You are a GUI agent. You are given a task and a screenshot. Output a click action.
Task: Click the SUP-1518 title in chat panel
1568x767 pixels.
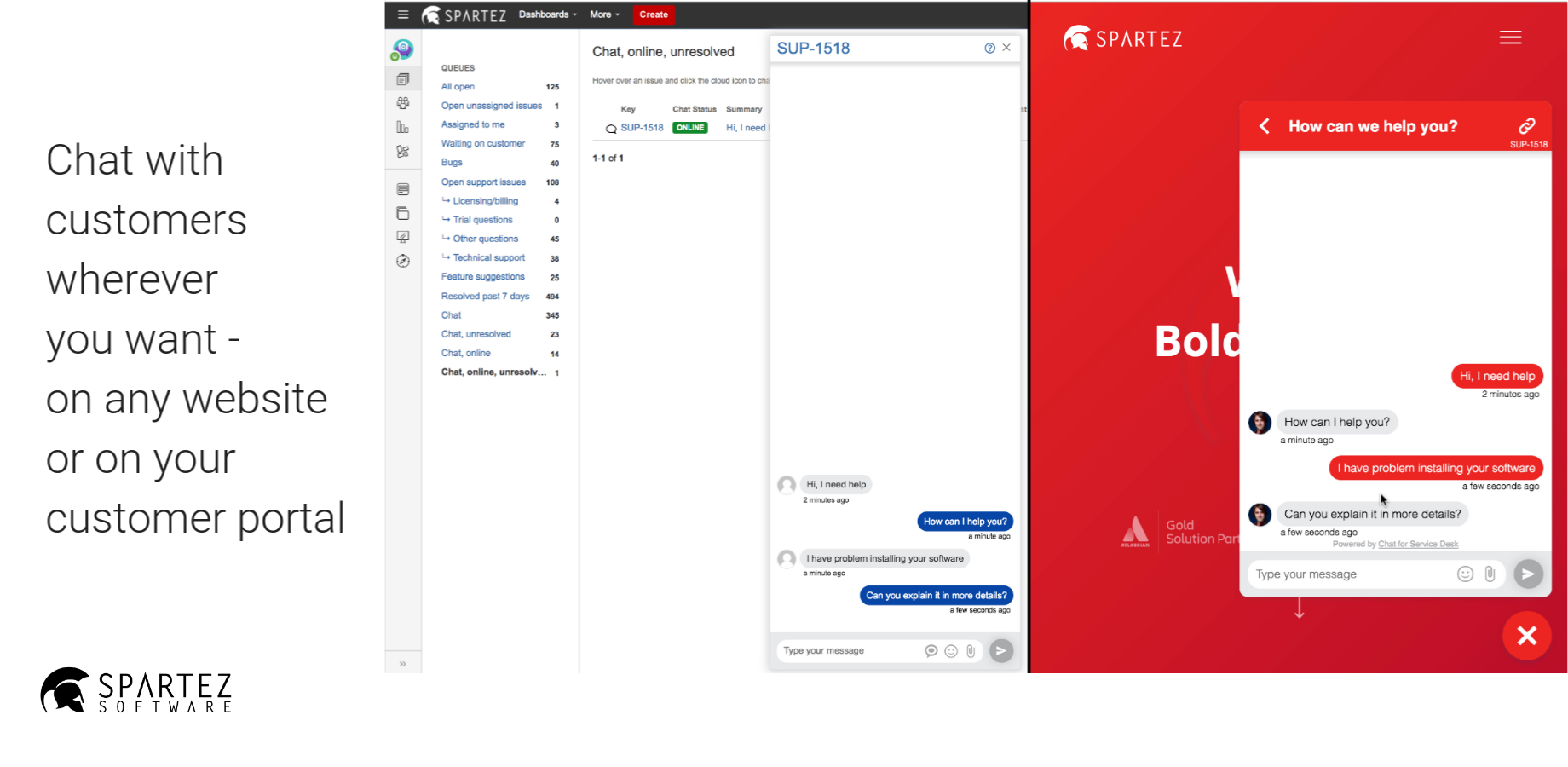[x=813, y=49]
